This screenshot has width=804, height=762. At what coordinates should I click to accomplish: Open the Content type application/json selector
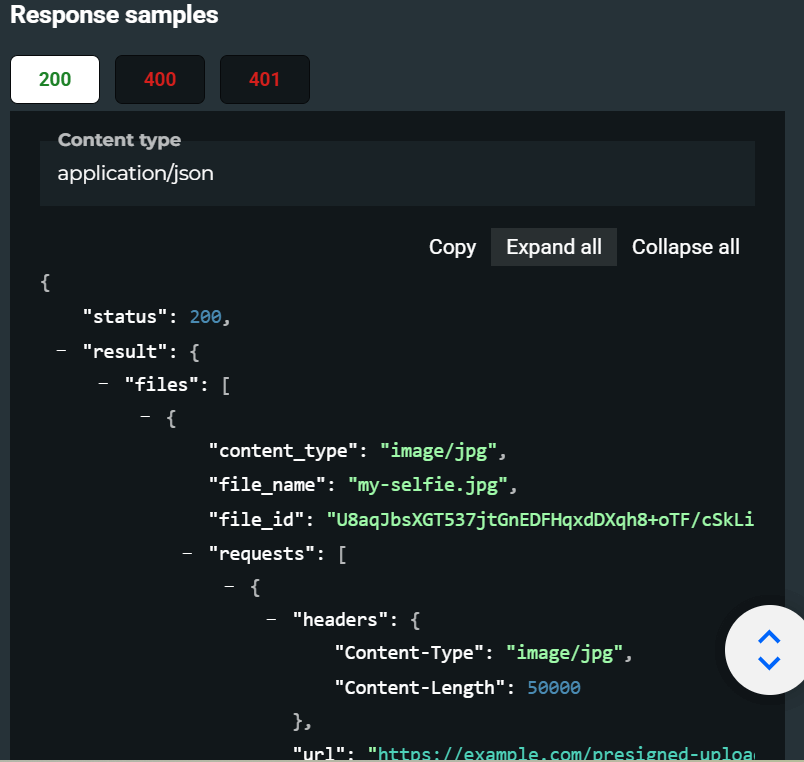(397, 173)
